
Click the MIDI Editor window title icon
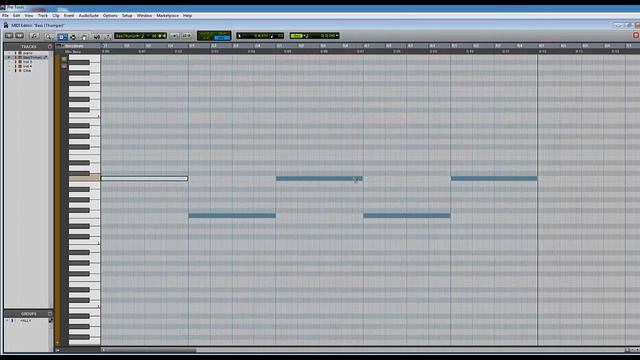tap(6, 25)
